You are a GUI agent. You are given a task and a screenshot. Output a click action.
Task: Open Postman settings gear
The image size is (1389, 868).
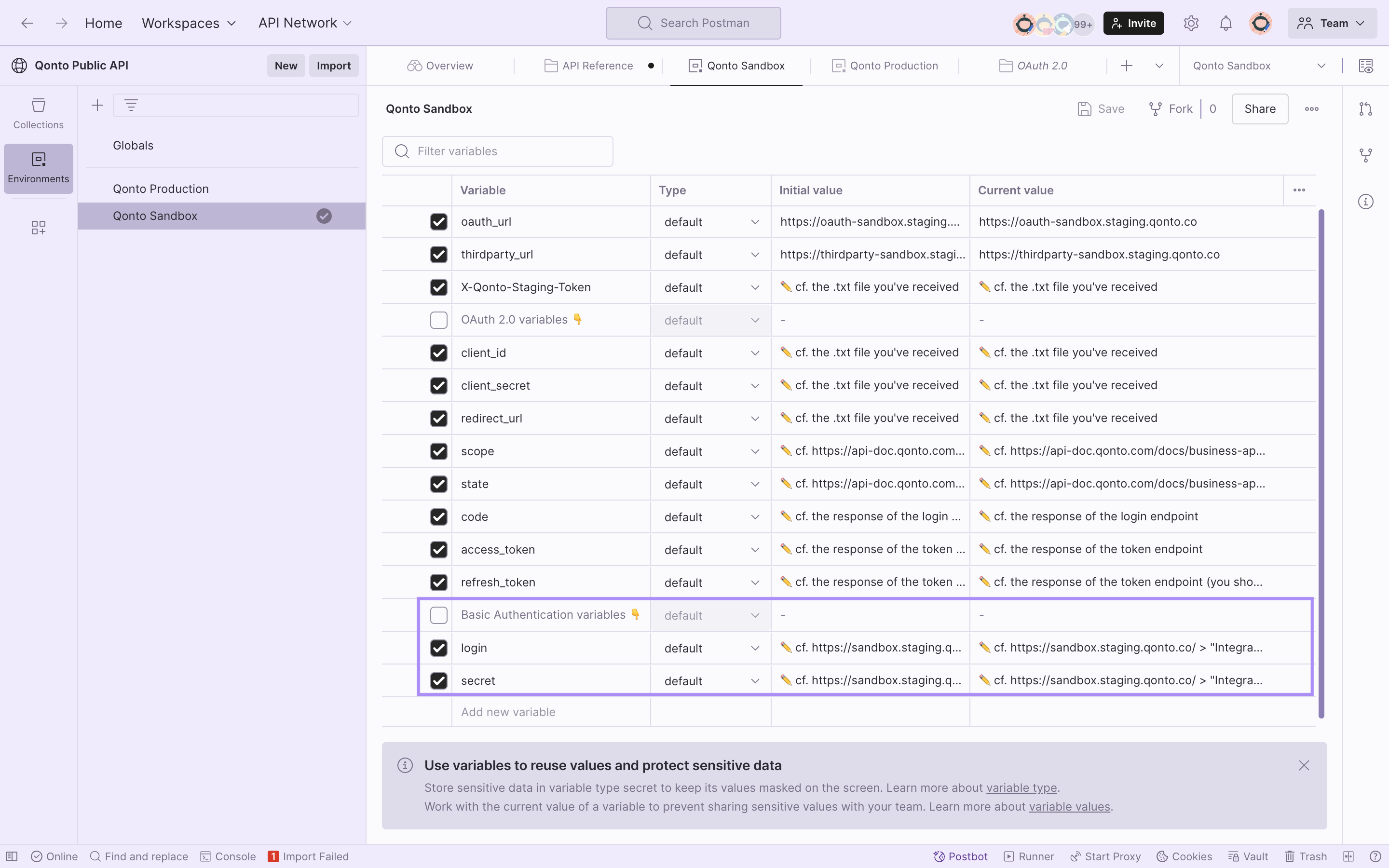pyautogui.click(x=1191, y=23)
